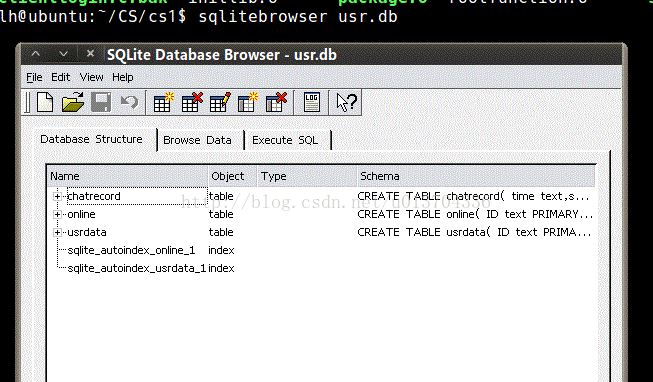Select the chatrecord tree row

(x=322, y=196)
